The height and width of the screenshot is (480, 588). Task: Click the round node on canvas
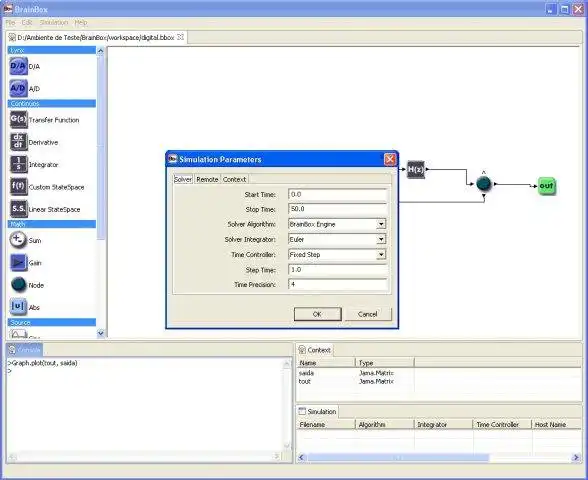[x=483, y=184]
